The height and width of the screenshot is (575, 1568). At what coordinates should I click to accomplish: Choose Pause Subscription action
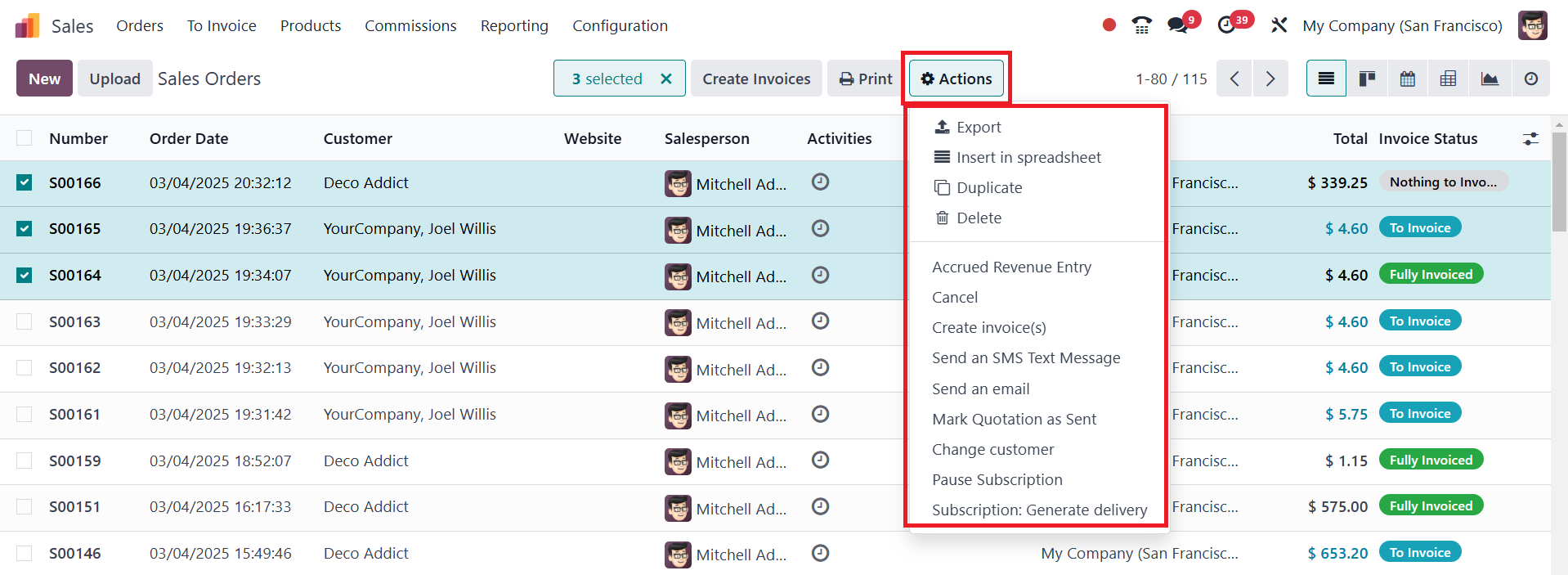[x=997, y=479]
